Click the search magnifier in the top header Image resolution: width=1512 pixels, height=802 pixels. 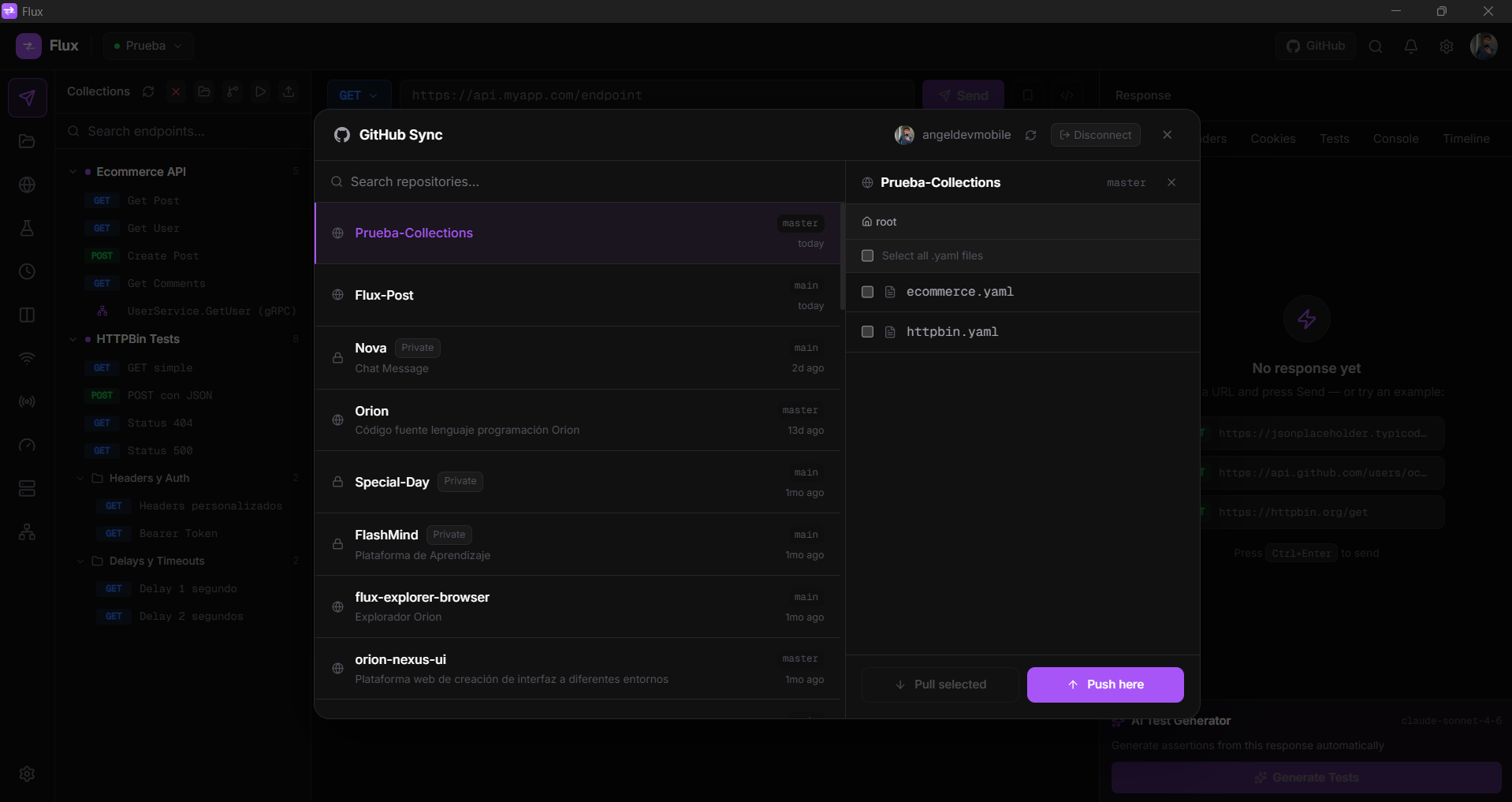(x=1376, y=46)
